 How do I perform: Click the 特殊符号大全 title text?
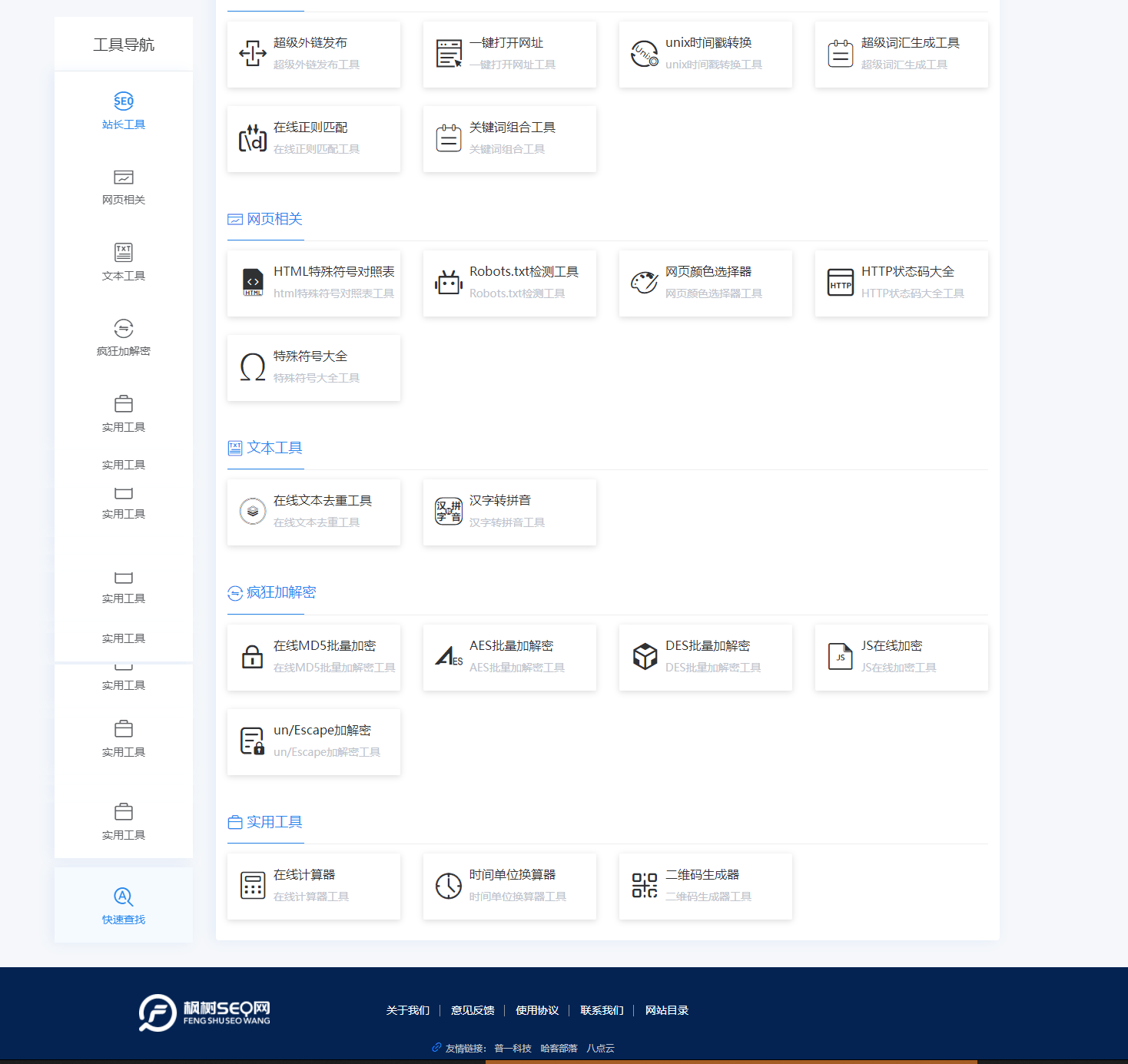pyautogui.click(x=310, y=356)
